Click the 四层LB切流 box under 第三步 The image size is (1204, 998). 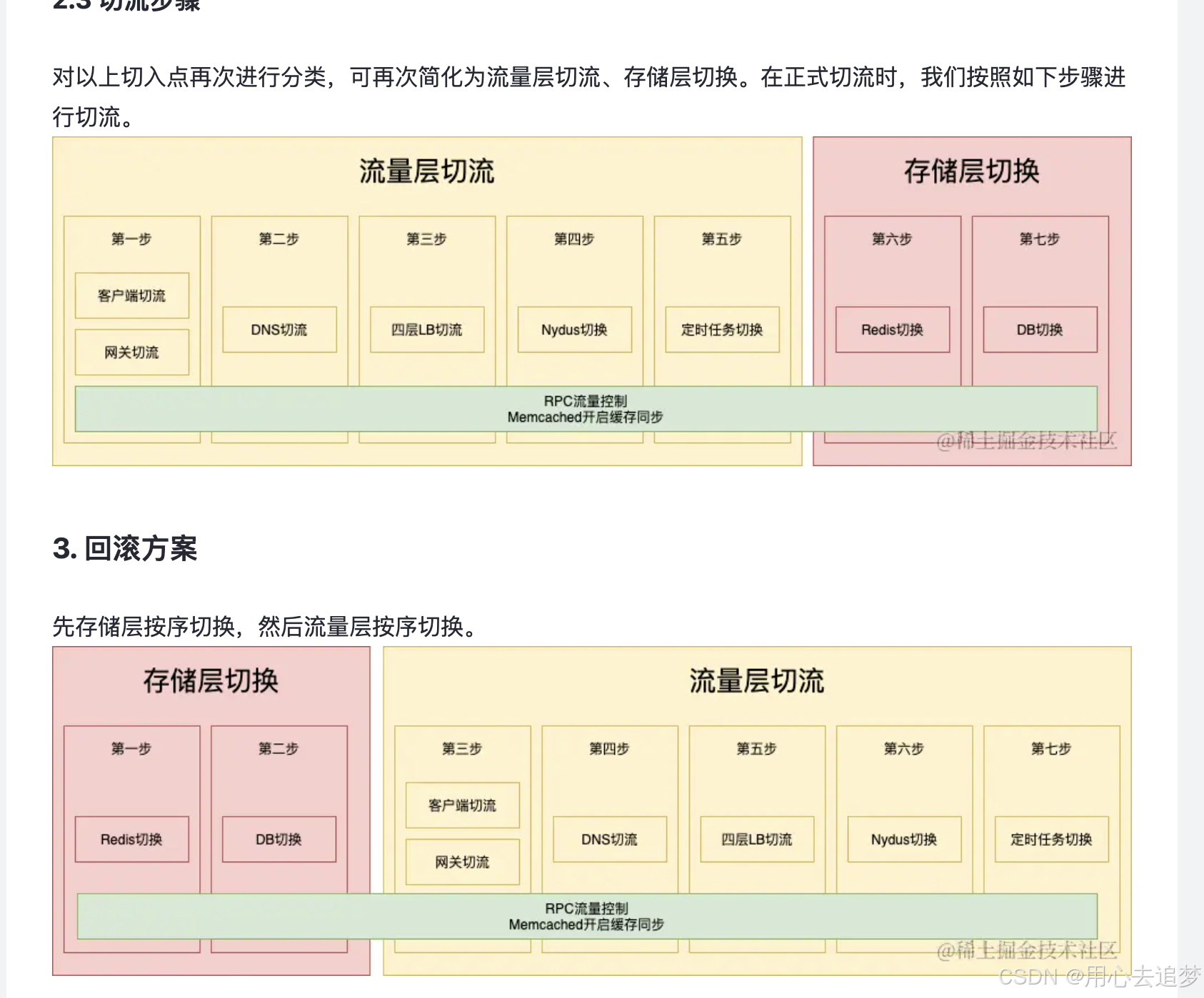(x=427, y=330)
